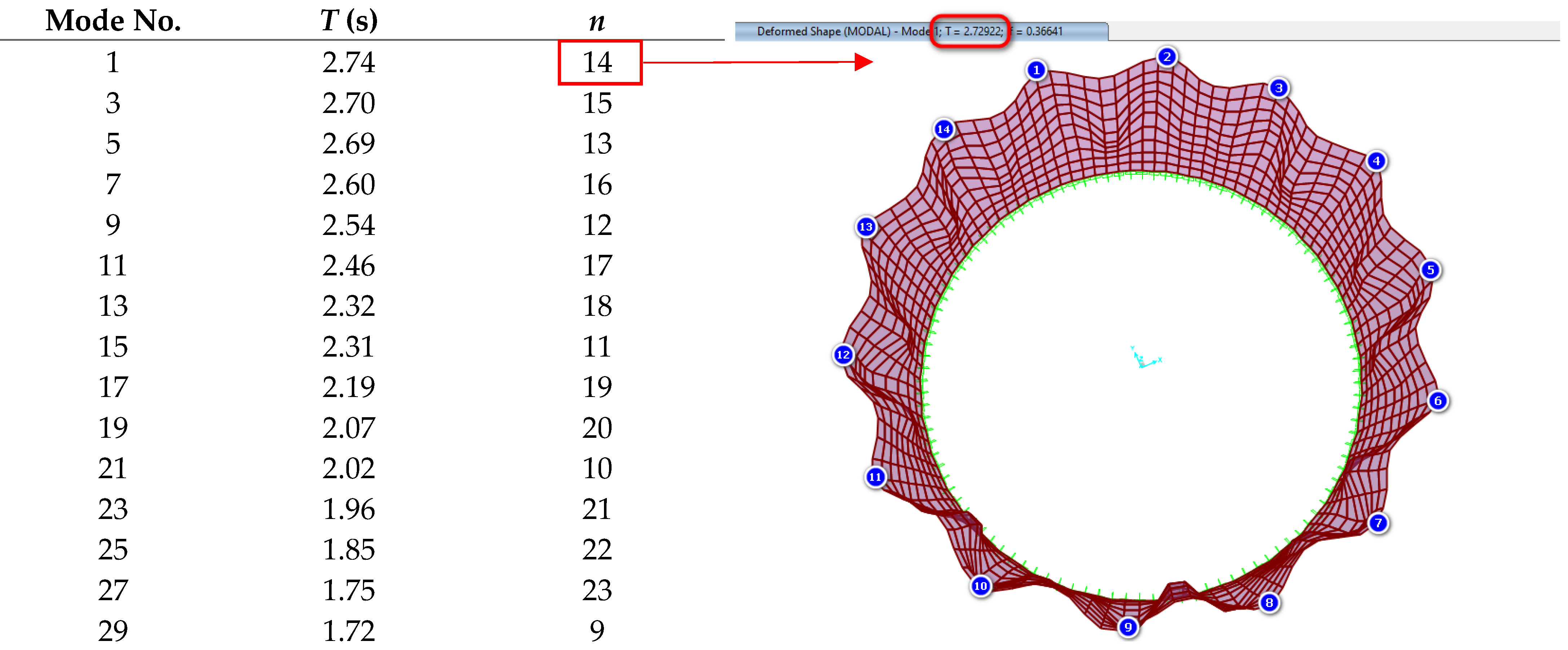Click mode number 29 in table

(113, 631)
